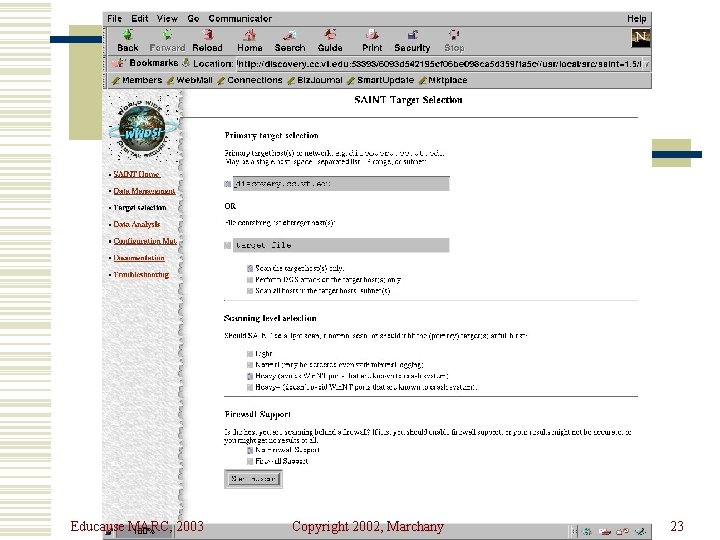Image resolution: width=720 pixels, height=540 pixels.
Task: Open the Go menu
Action: (193, 18)
